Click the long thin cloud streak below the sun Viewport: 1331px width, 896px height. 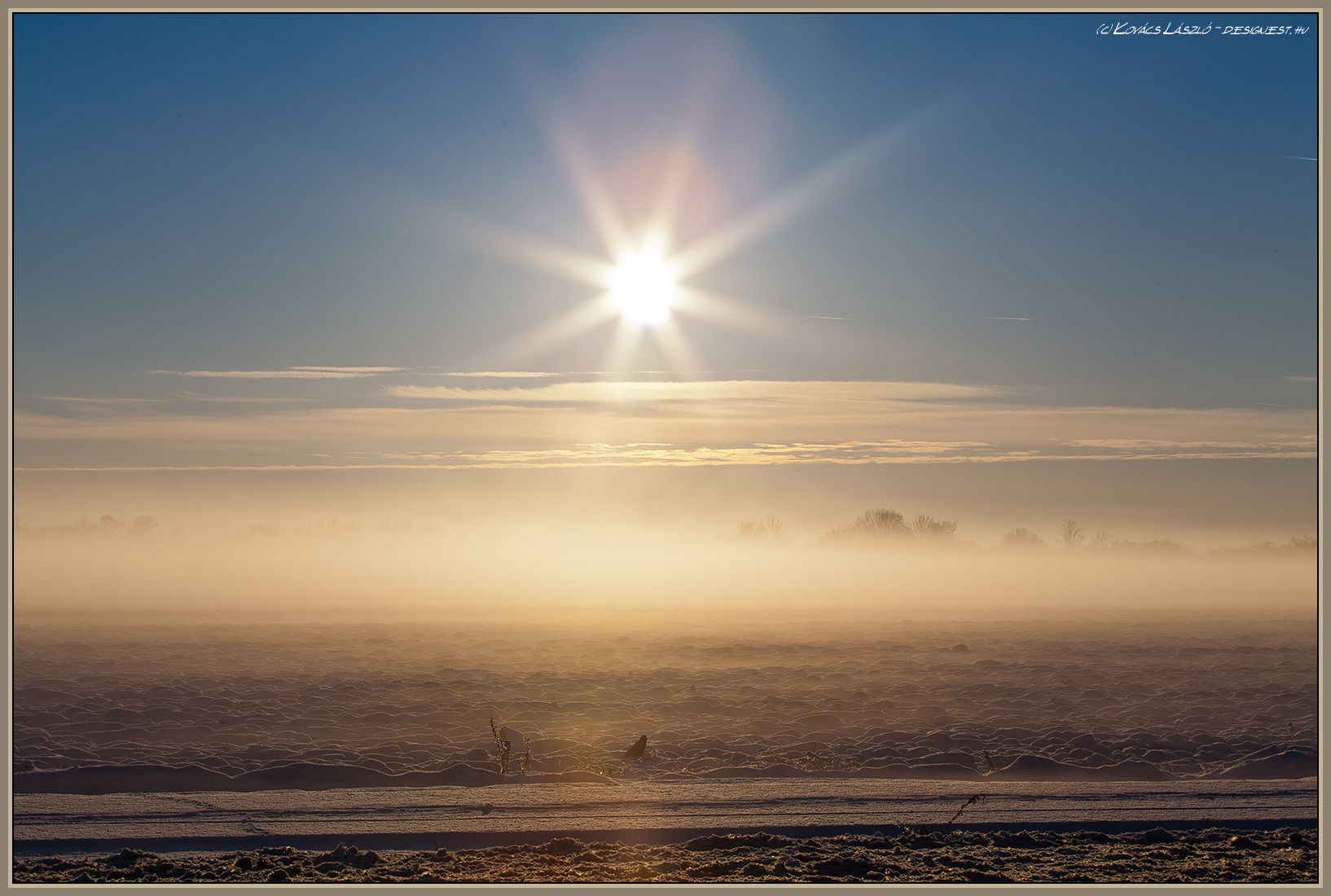(692, 391)
